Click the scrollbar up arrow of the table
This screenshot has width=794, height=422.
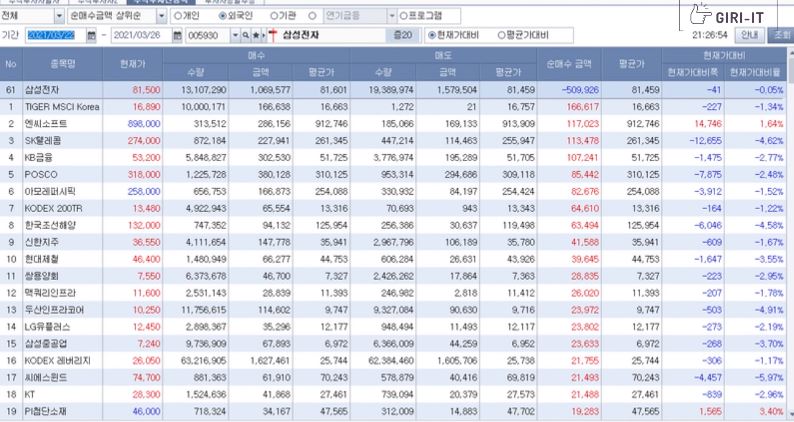(790, 52)
